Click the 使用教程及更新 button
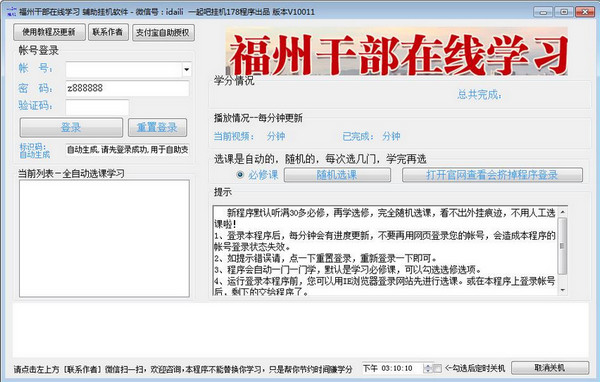The image size is (600, 382). click(49, 32)
